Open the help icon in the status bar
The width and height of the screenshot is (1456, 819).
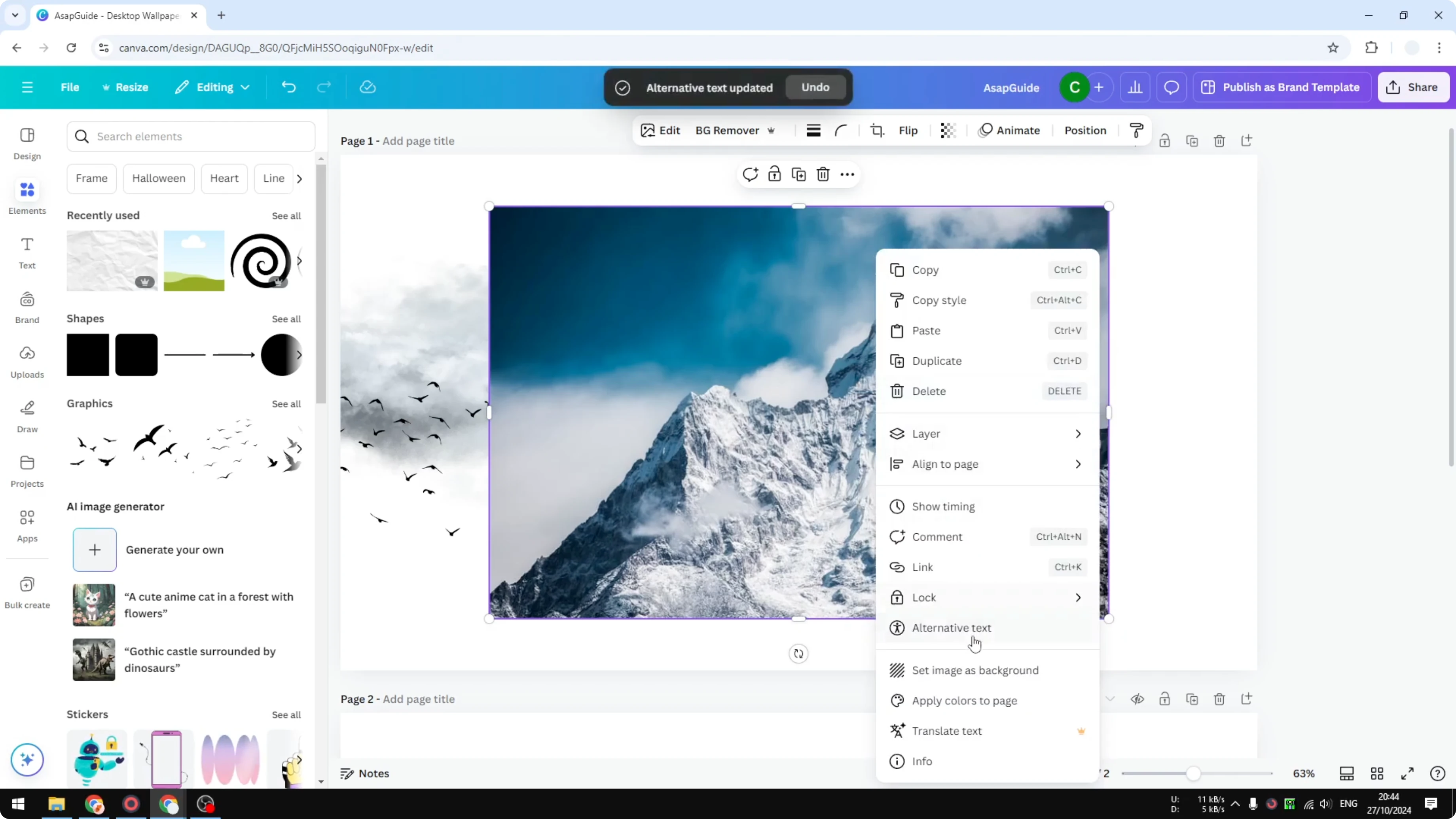click(x=1437, y=773)
